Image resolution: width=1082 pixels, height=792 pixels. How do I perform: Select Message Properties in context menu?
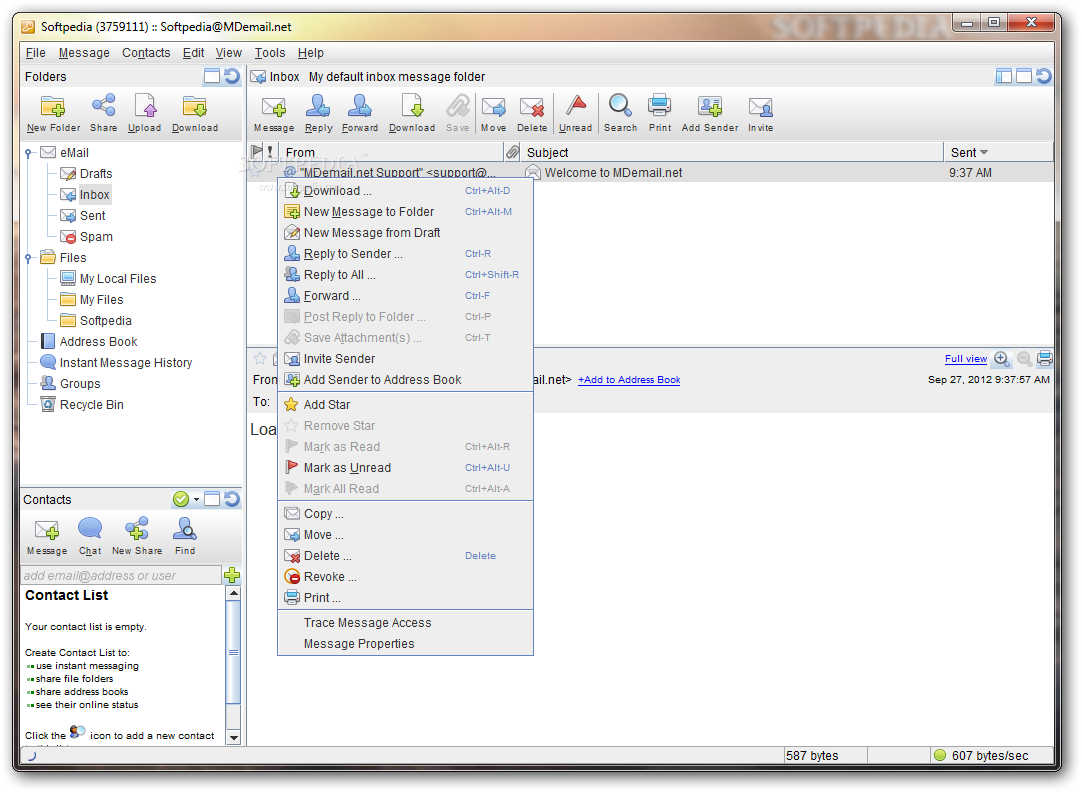[x=405, y=644]
